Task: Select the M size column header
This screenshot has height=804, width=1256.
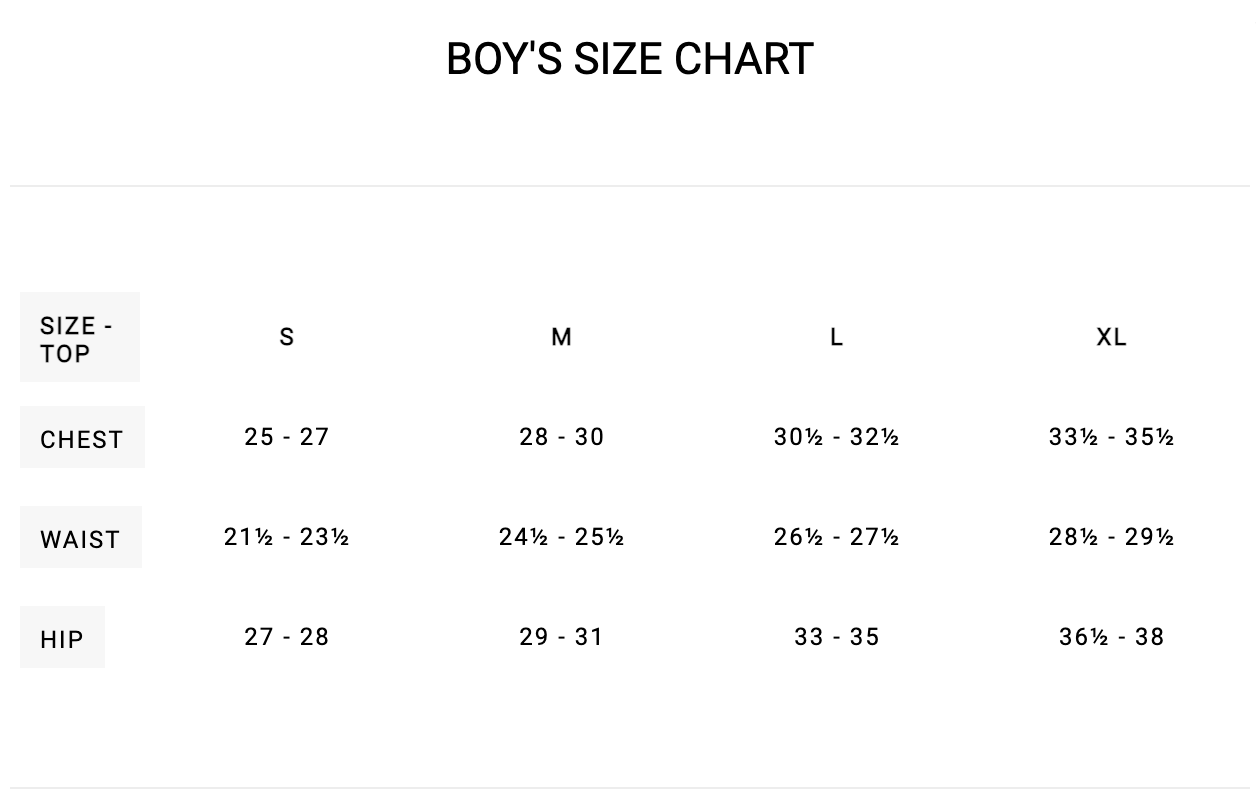Action: 562,337
